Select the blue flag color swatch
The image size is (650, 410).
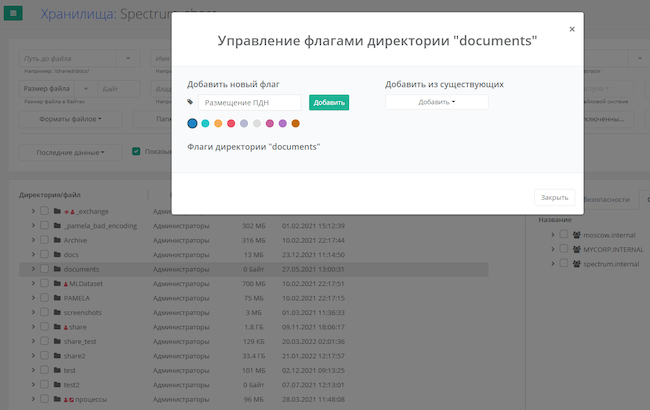[x=192, y=123]
